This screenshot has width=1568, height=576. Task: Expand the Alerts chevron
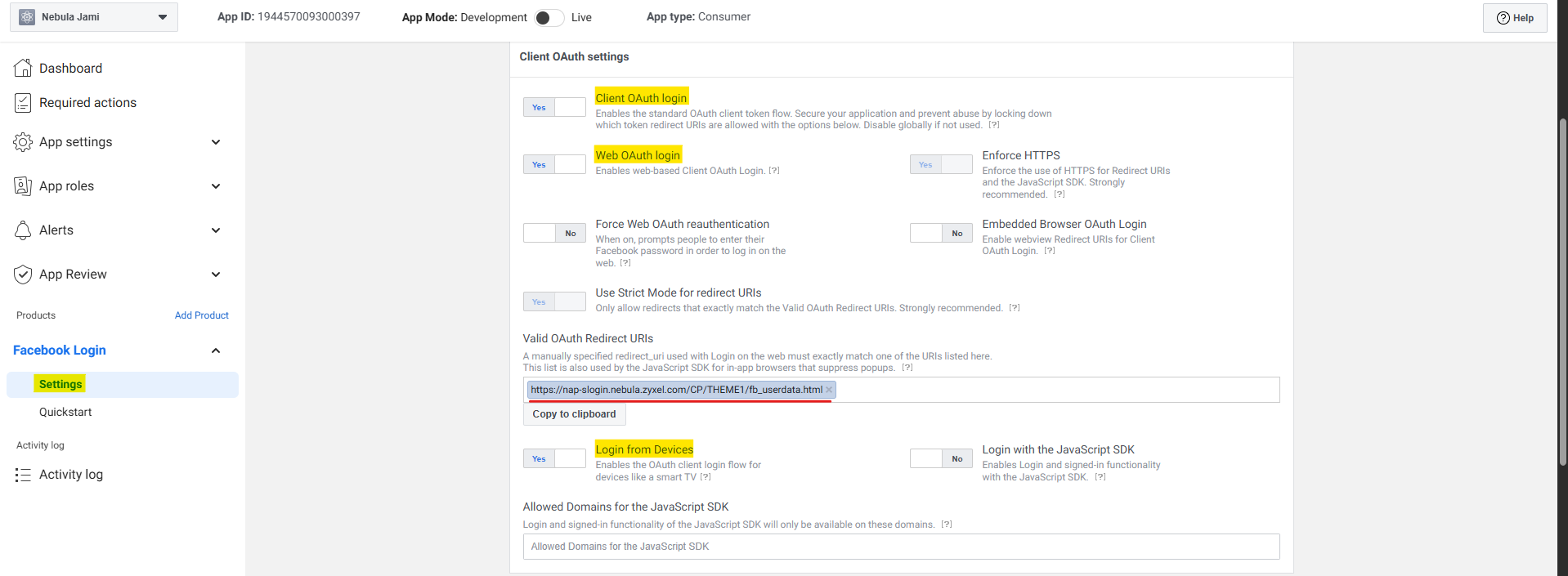coord(216,230)
